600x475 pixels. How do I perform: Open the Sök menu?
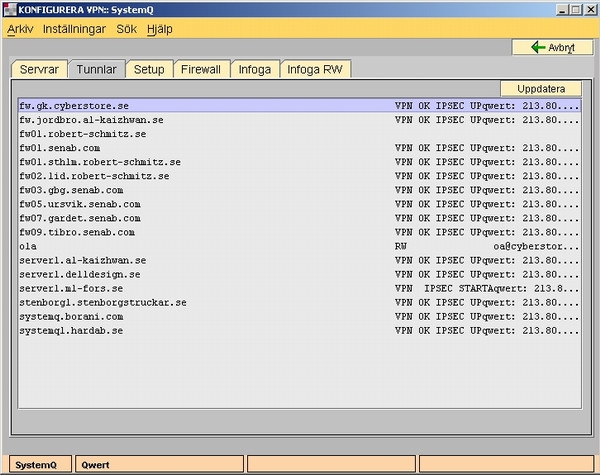tap(126, 29)
